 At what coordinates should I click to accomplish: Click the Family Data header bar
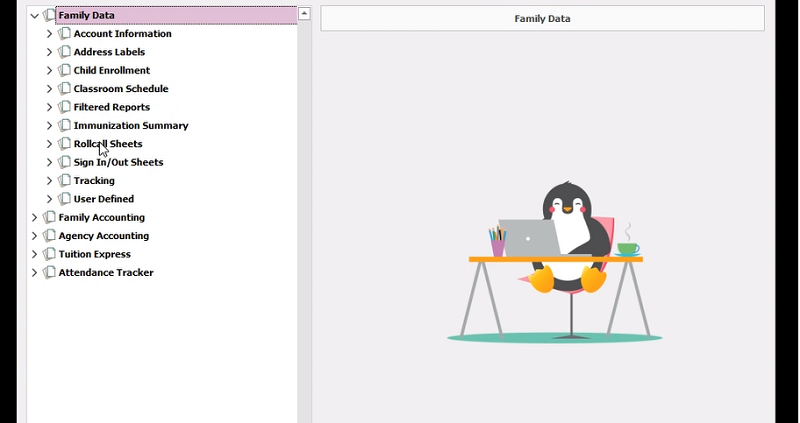(x=542, y=19)
